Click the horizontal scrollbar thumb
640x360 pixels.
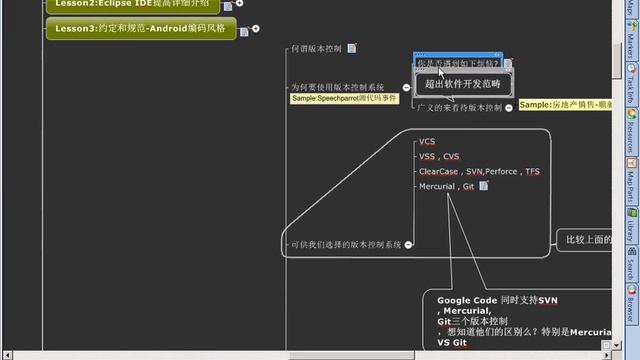352,356
